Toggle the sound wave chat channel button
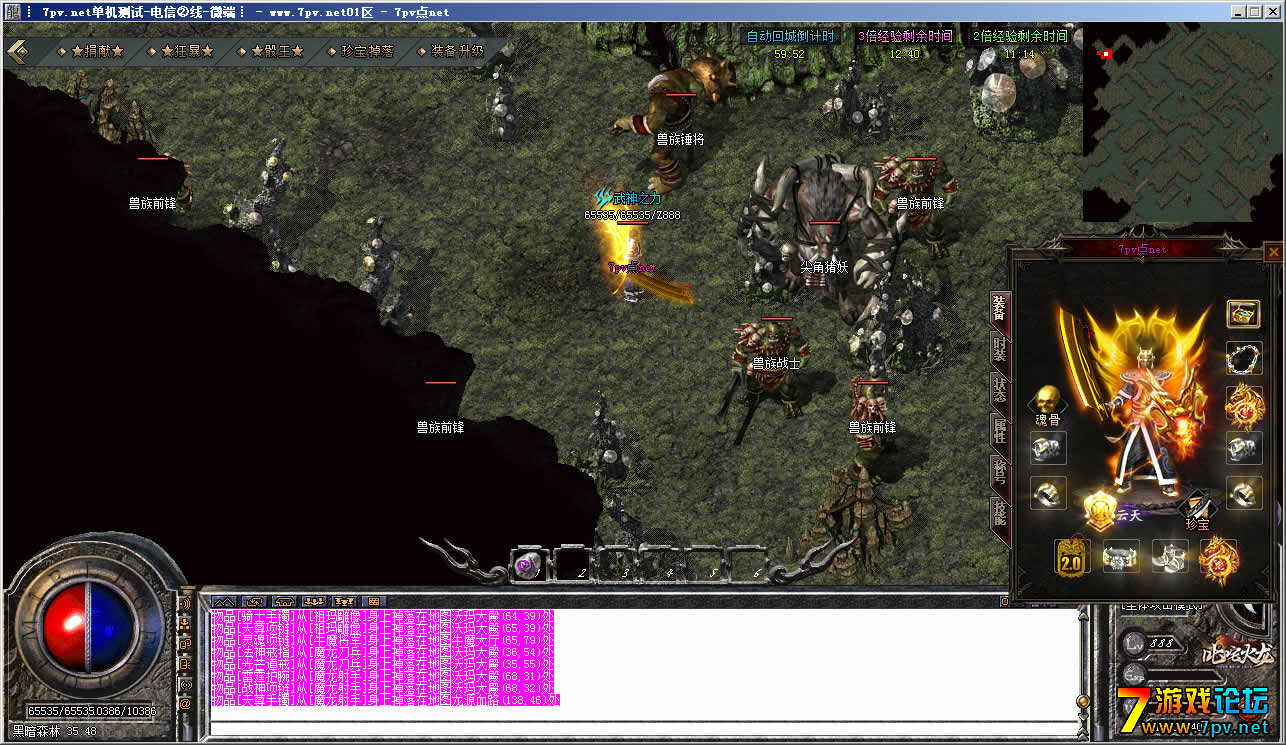Image resolution: width=1286 pixels, height=745 pixels. (x=185, y=604)
